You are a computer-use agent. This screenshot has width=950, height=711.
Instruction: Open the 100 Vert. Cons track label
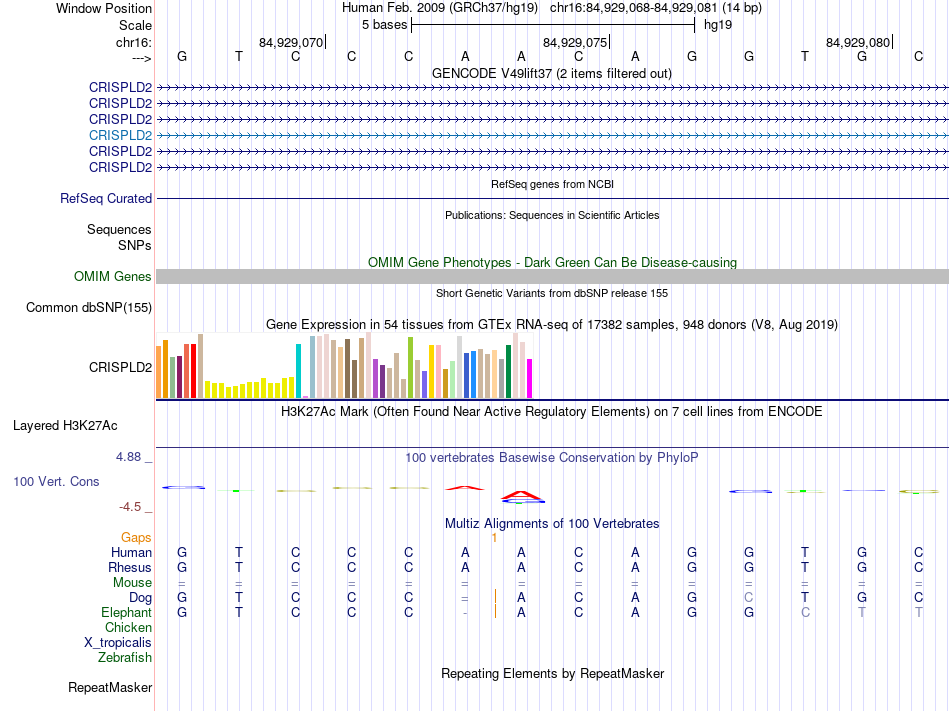click(x=56, y=482)
